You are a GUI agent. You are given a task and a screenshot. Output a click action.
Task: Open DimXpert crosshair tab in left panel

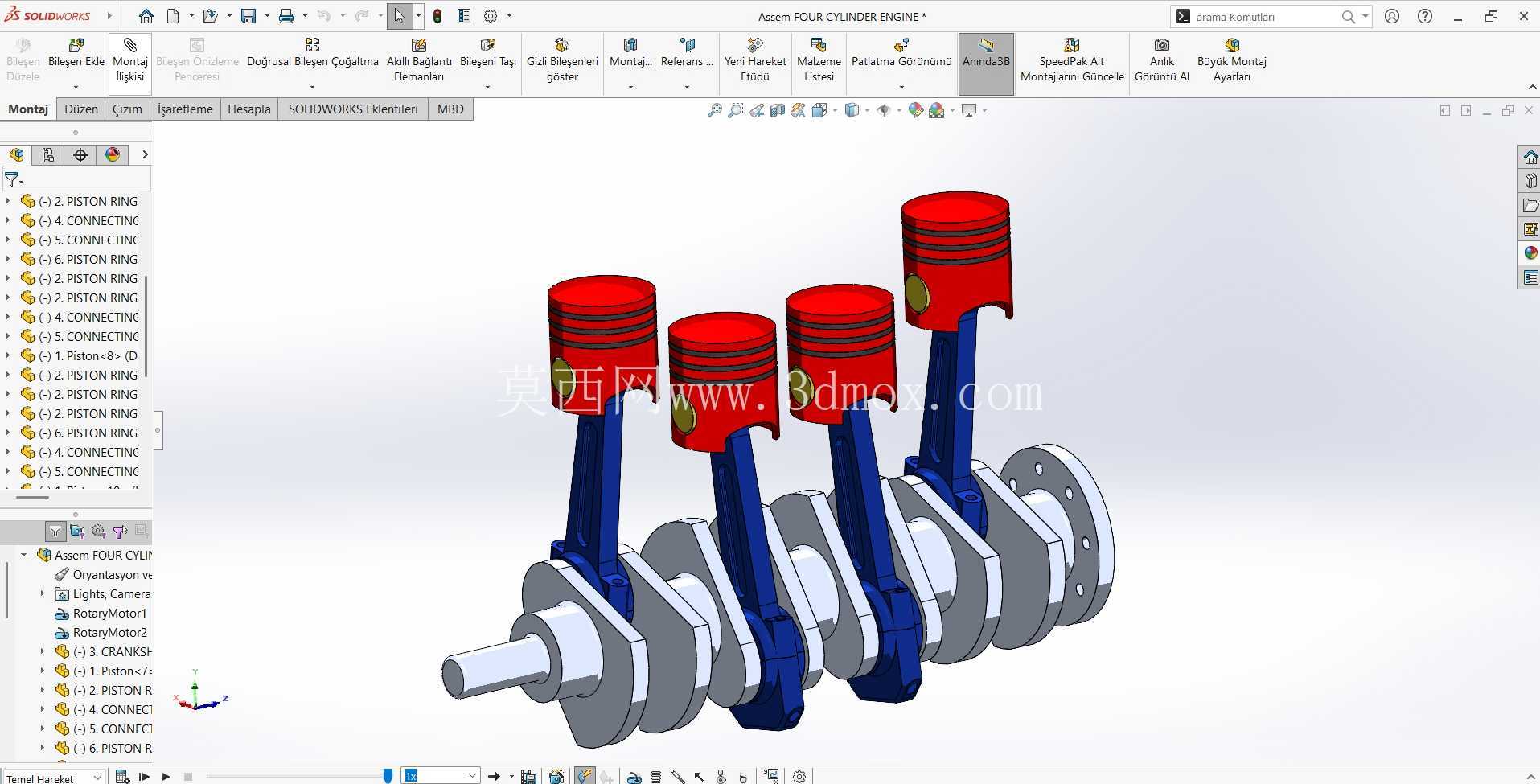(x=80, y=155)
